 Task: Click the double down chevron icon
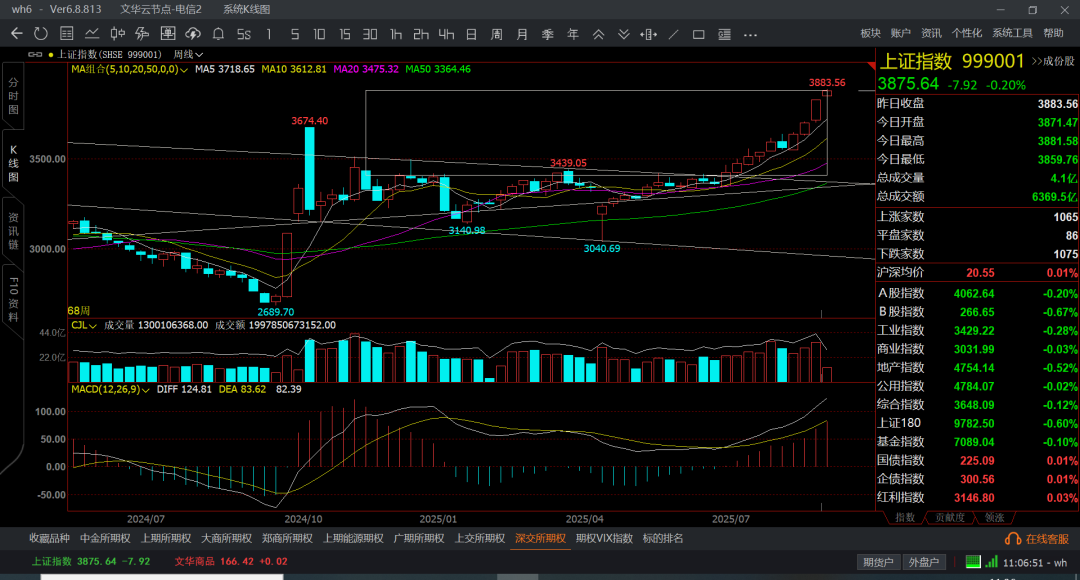point(623,34)
